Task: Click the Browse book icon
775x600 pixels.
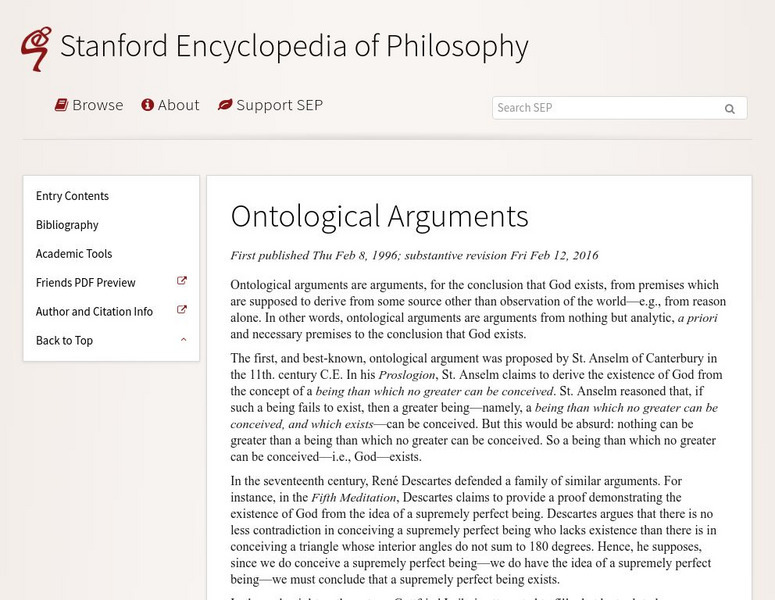Action: (x=61, y=105)
